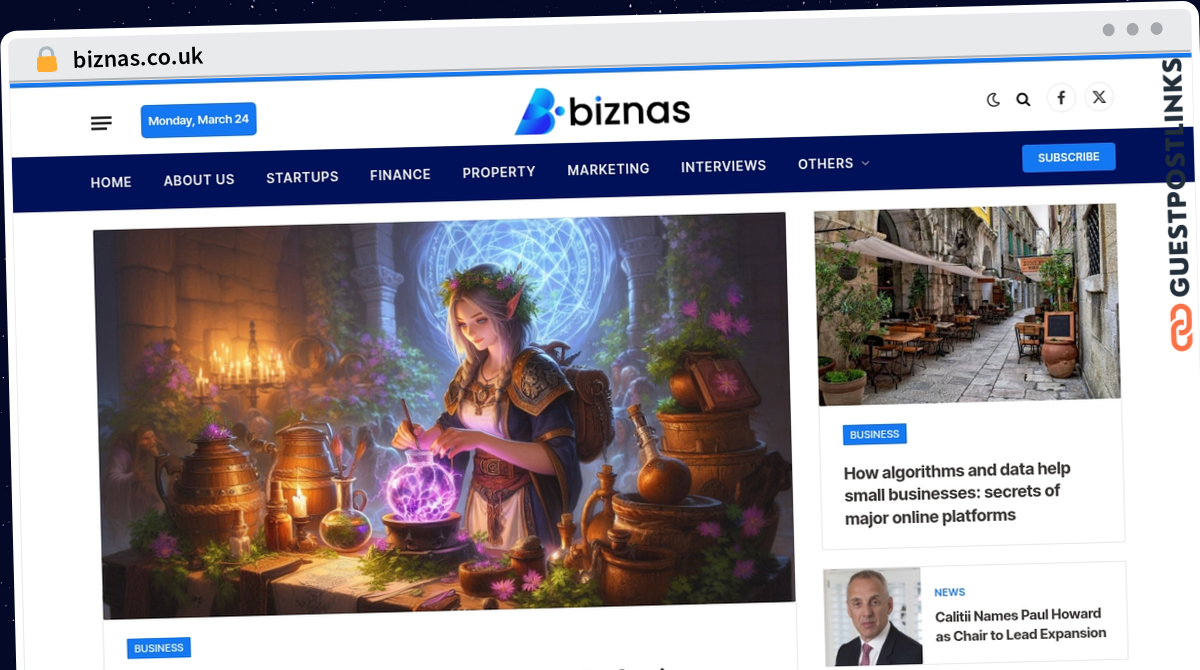Select the Interviews nav item

[723, 167]
